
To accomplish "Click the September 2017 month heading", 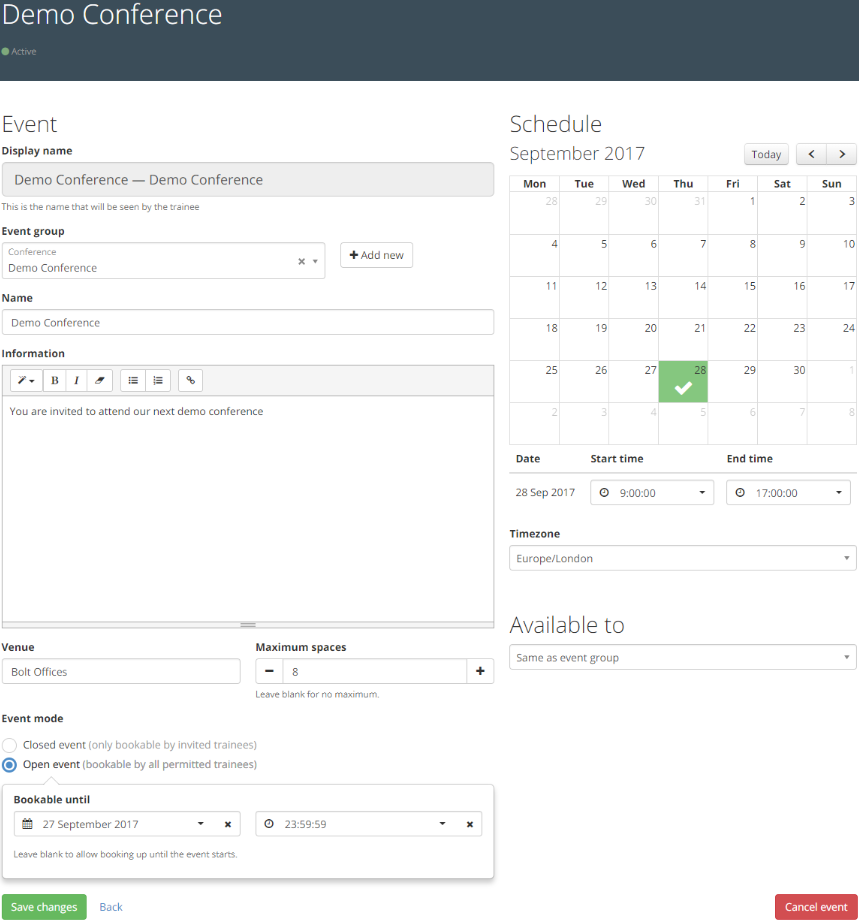I will point(577,153).
